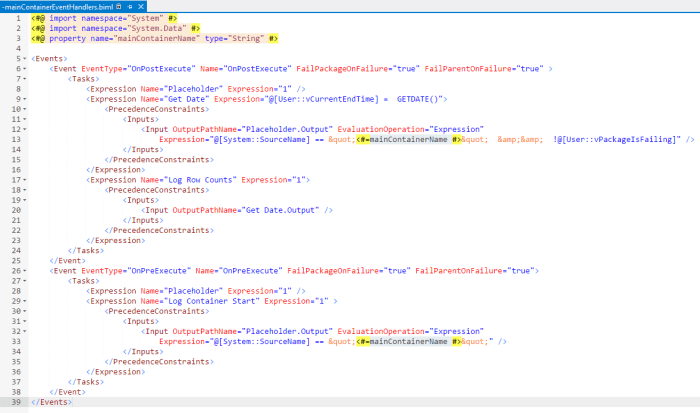Collapse the Tasks fold on line 27
700x413 pixels.
coord(25,281)
